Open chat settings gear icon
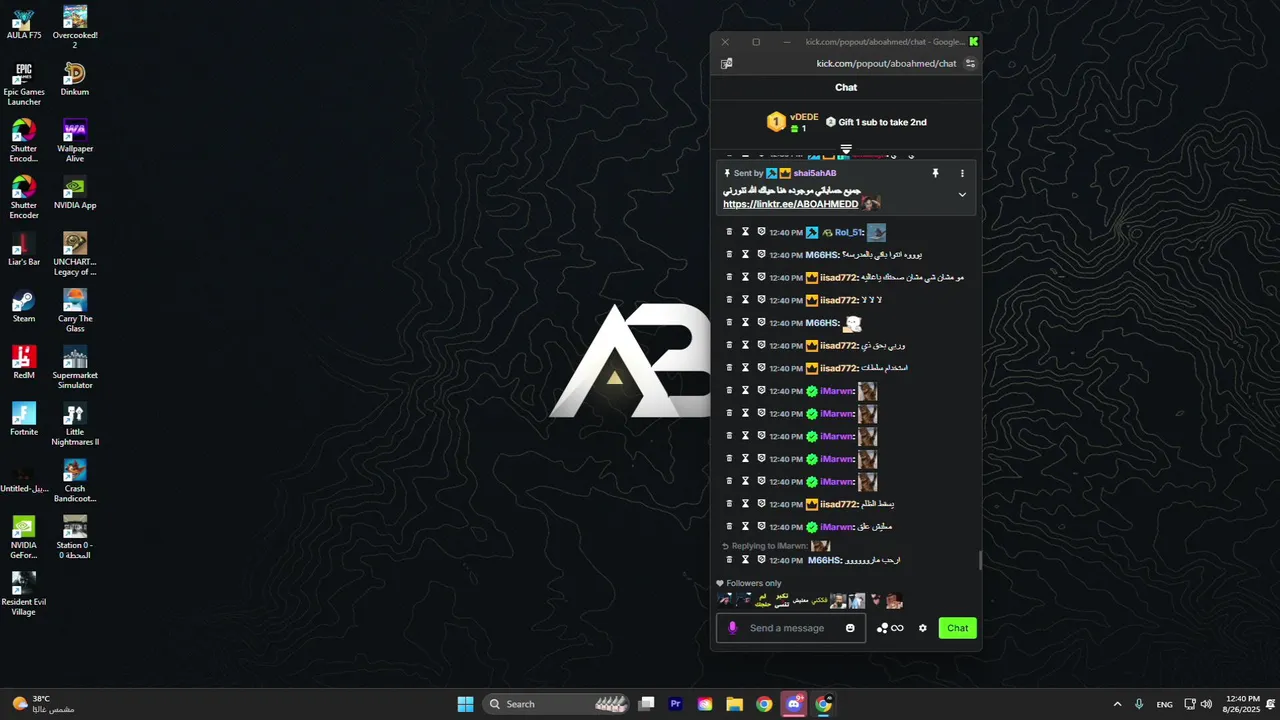This screenshot has width=1280, height=720. click(x=923, y=628)
